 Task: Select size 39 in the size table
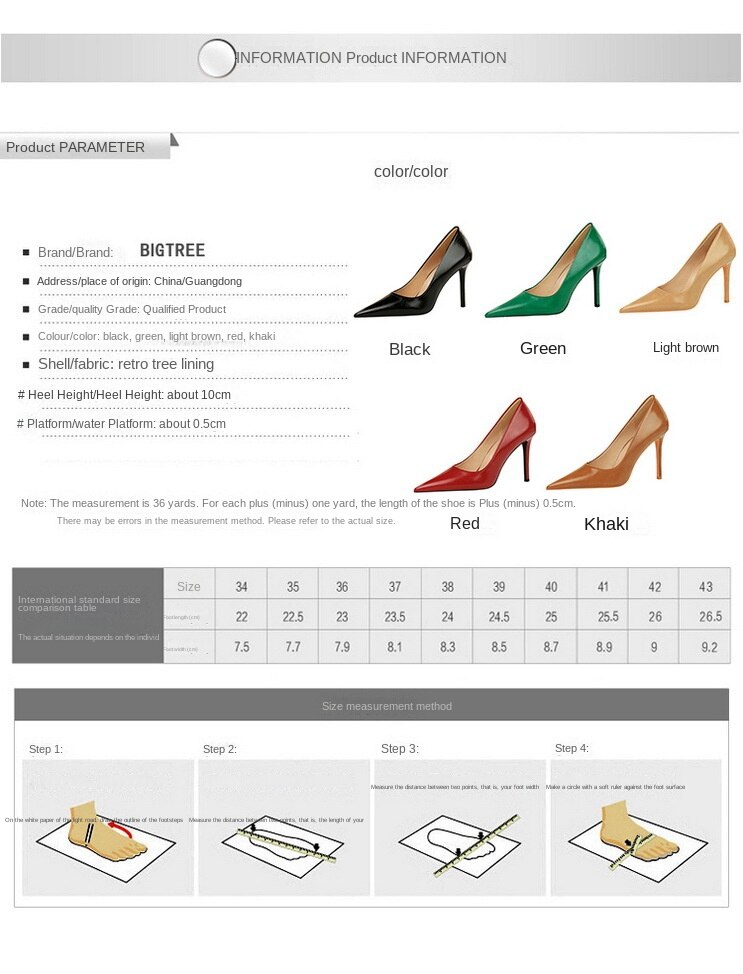point(499,586)
